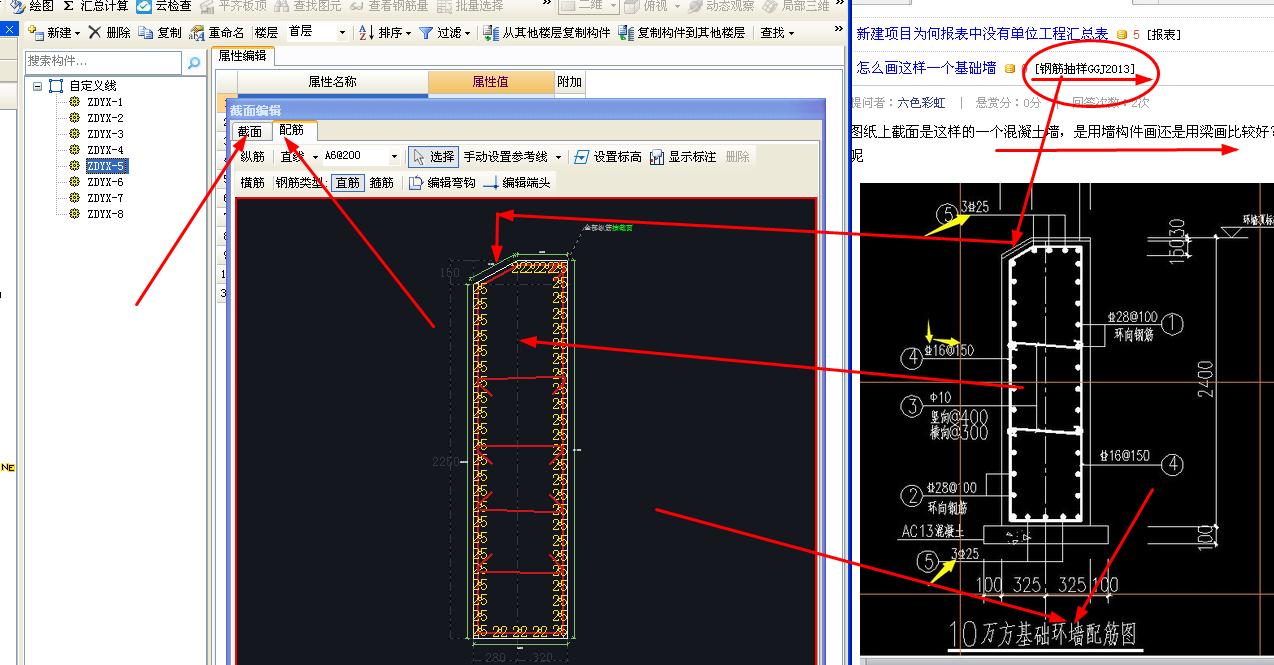
Task: Click 复制构件到其他楼层 icon
Action: pyautogui.click(x=626, y=32)
